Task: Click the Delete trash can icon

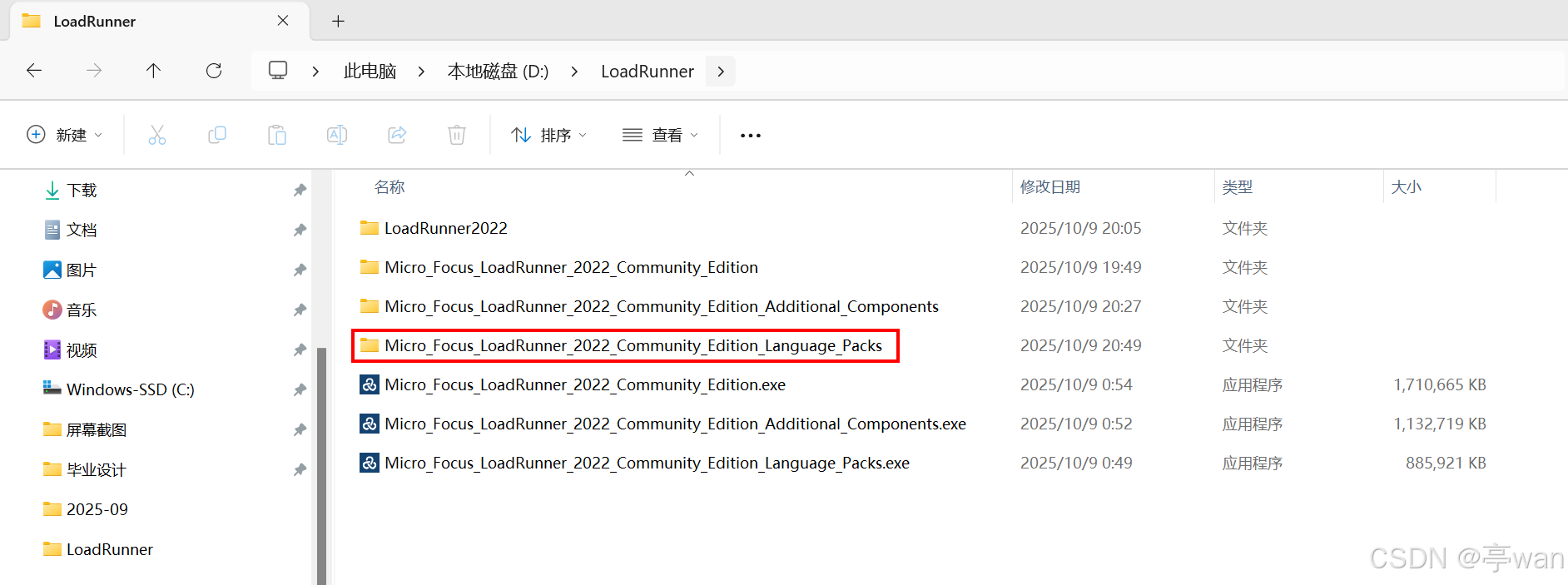Action: tap(457, 135)
